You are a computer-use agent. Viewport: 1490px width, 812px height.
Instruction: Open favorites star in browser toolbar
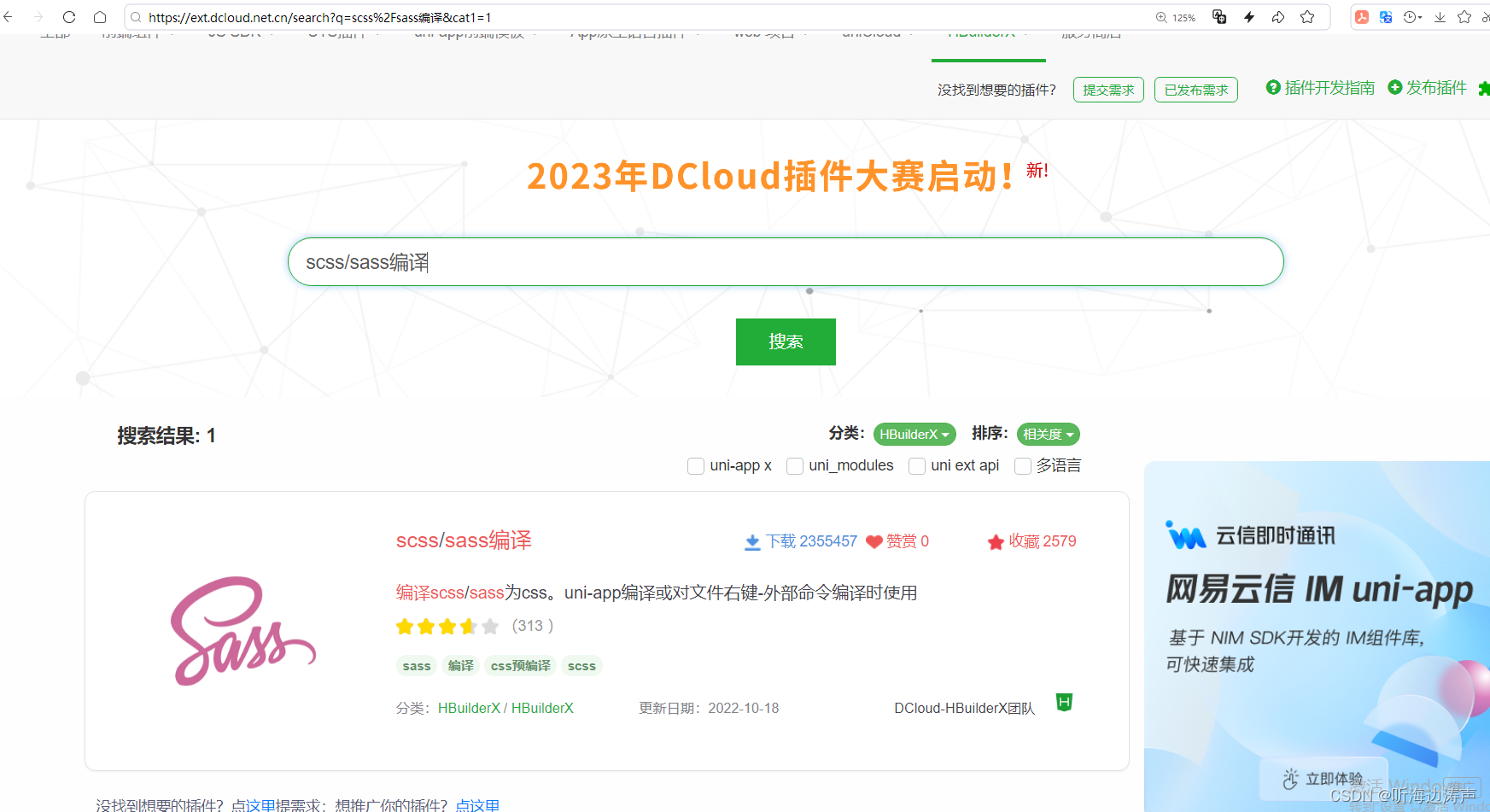(x=1464, y=17)
